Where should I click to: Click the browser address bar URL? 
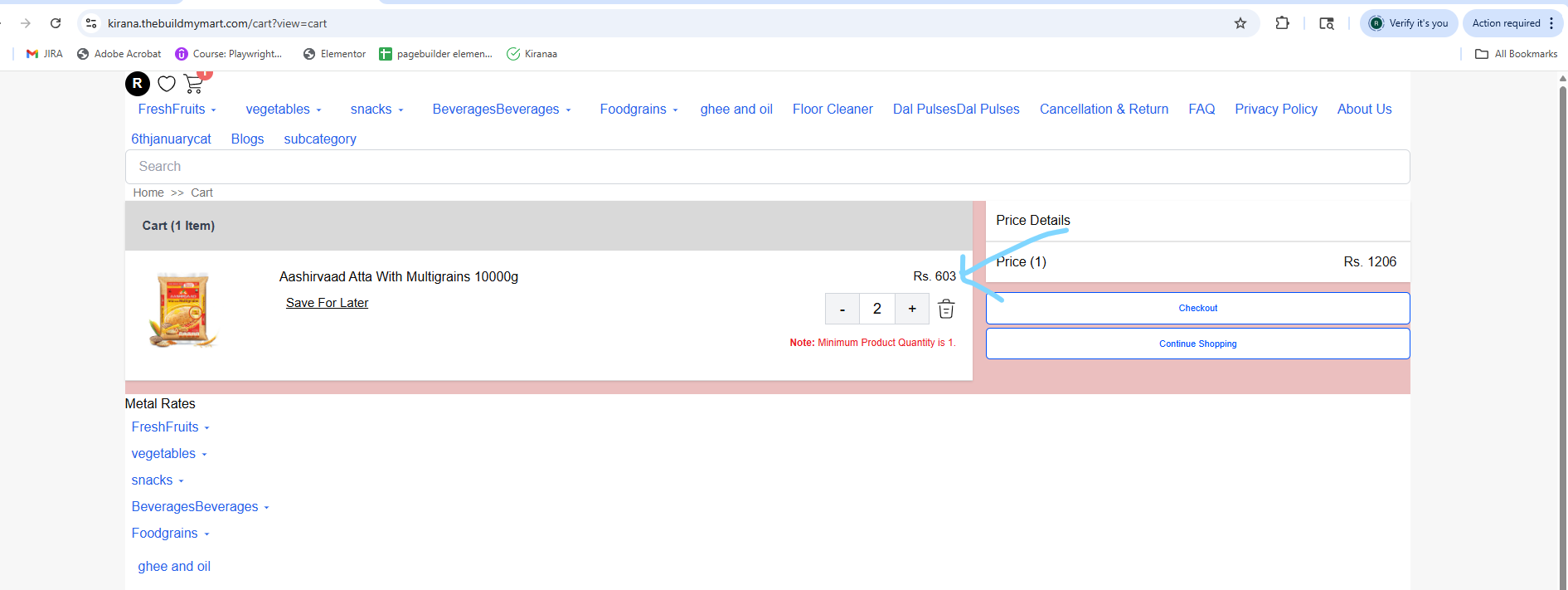pos(217,23)
